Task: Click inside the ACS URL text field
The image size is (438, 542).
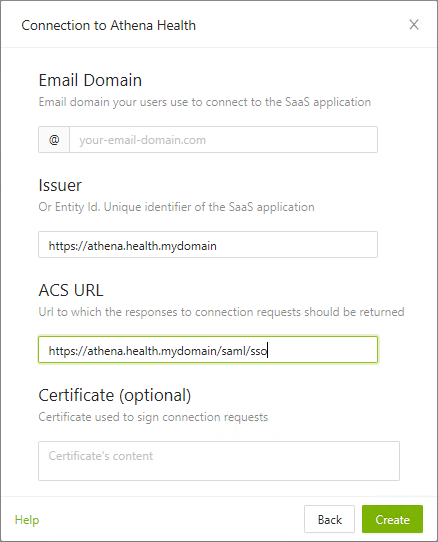Action: 208,349
